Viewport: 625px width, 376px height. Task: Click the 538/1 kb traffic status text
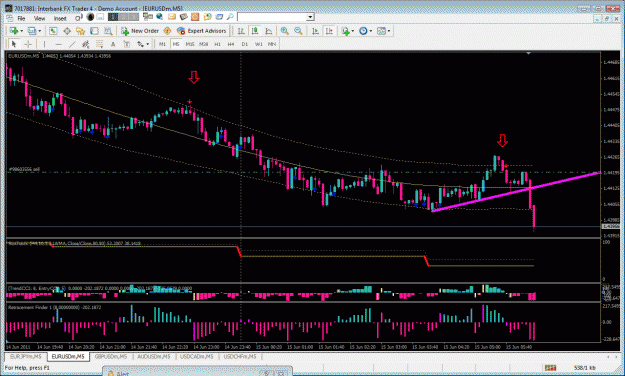pos(585,368)
